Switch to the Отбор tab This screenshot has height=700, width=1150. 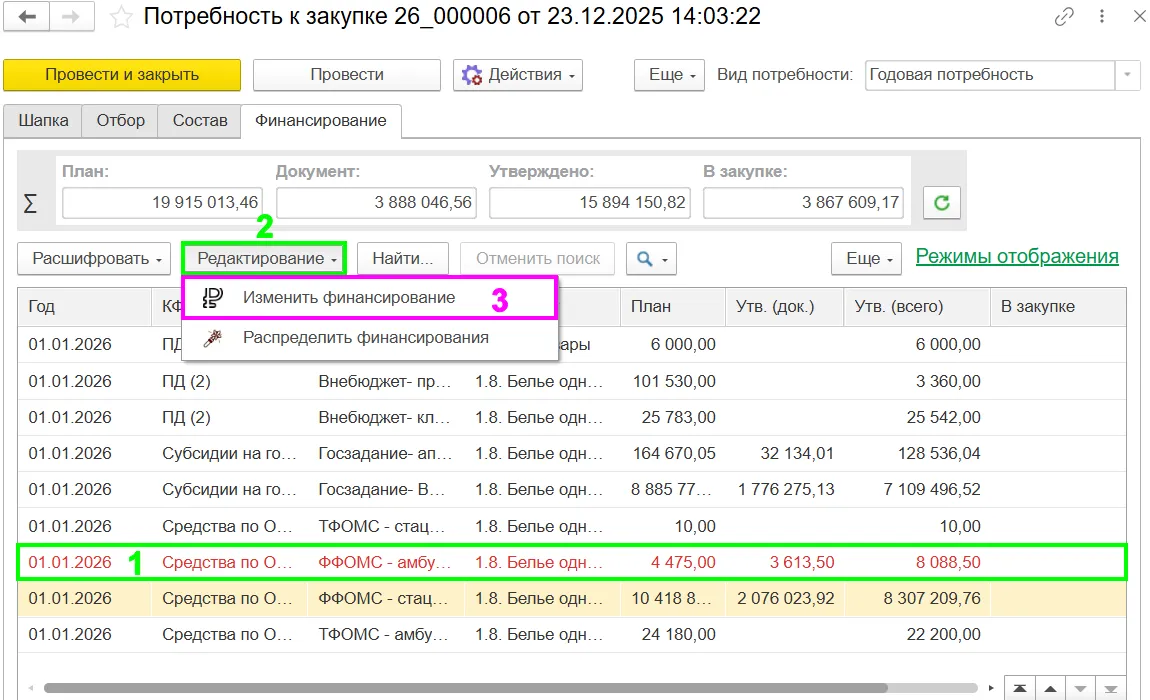pyautogui.click(x=120, y=121)
